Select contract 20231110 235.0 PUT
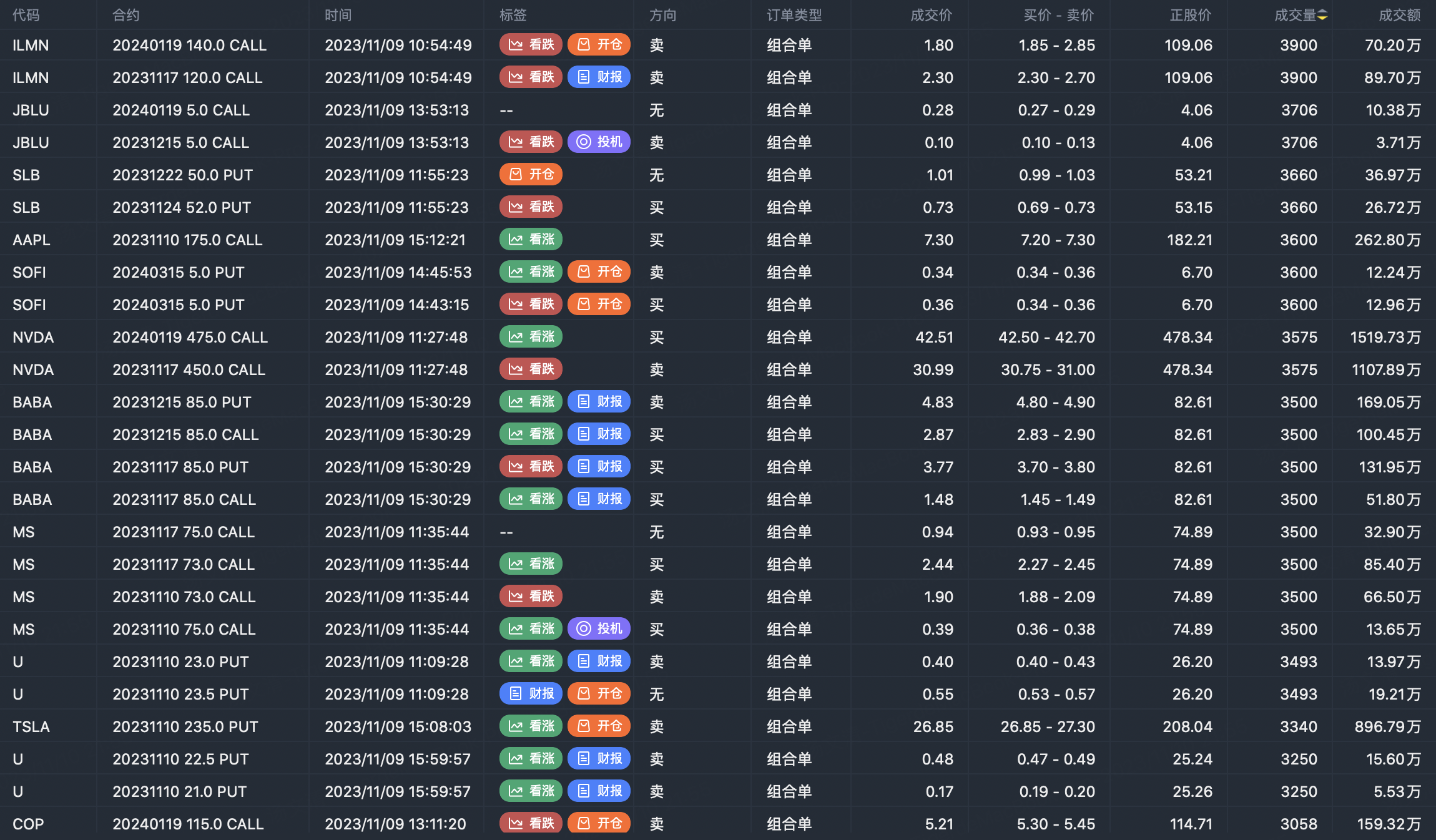 click(185, 726)
